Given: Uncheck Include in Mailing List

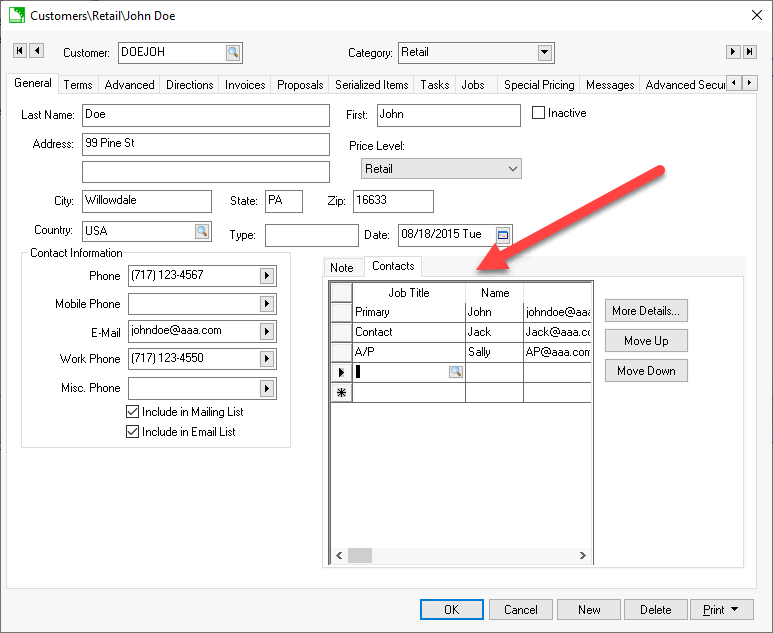Looking at the screenshot, I should [x=133, y=412].
